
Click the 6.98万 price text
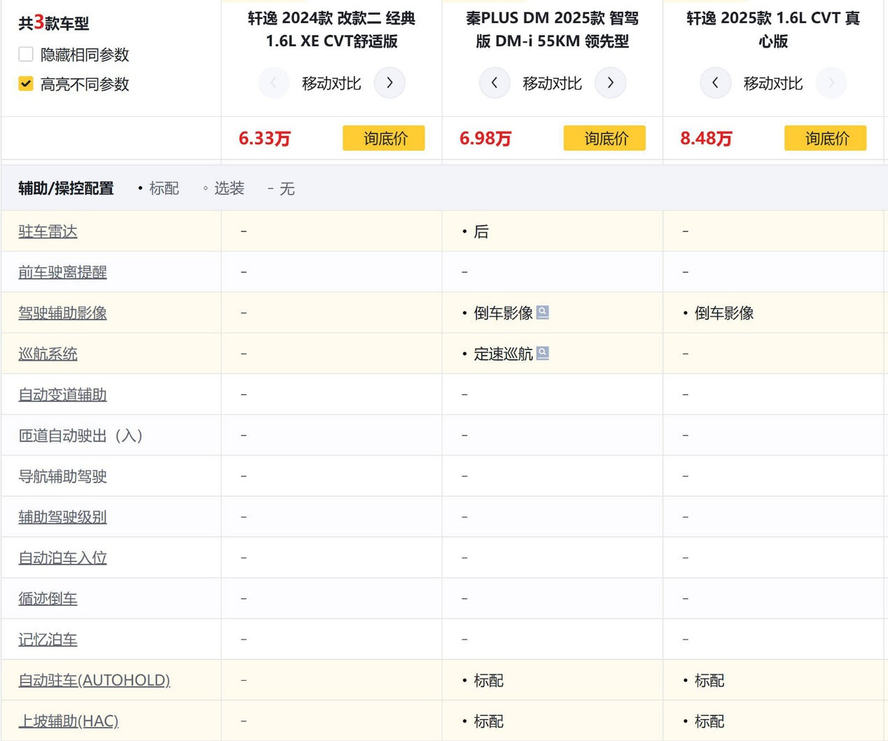pos(485,138)
